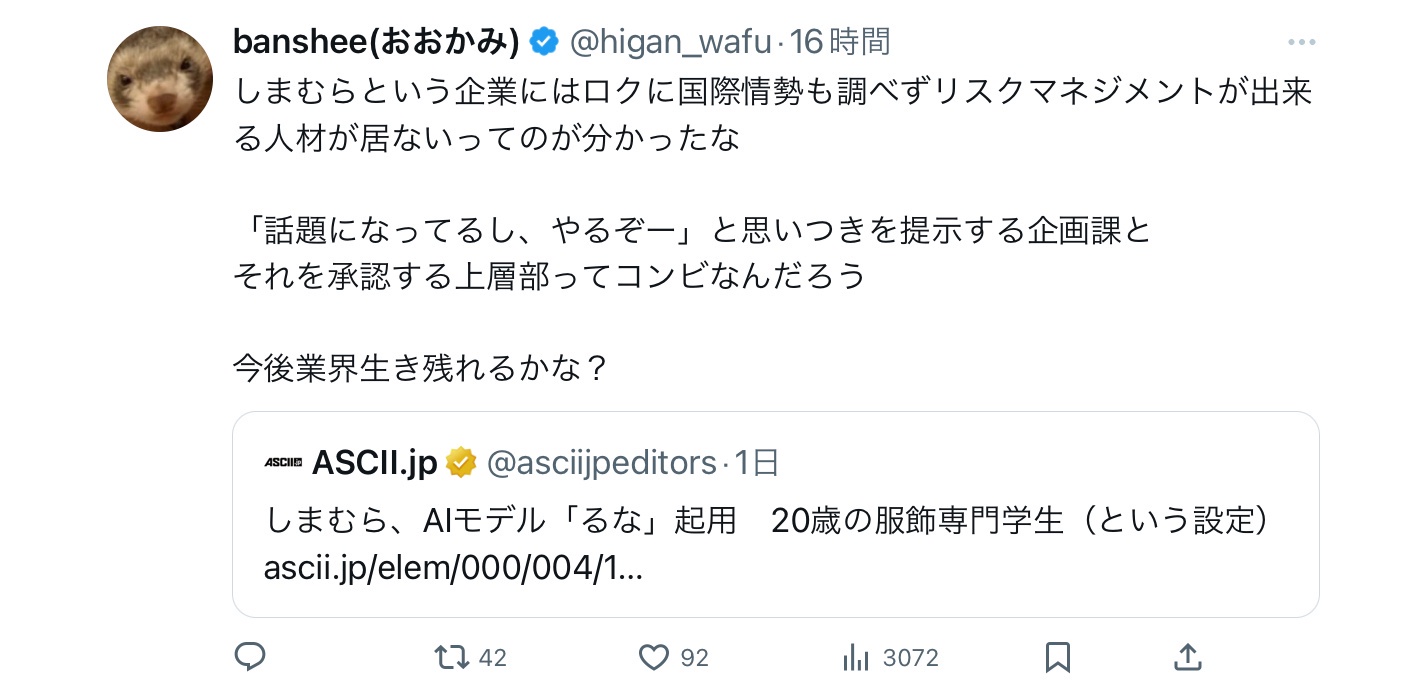1427x699 pixels.
Task: Click the blue verified badge beside banshee
Action: point(543,42)
